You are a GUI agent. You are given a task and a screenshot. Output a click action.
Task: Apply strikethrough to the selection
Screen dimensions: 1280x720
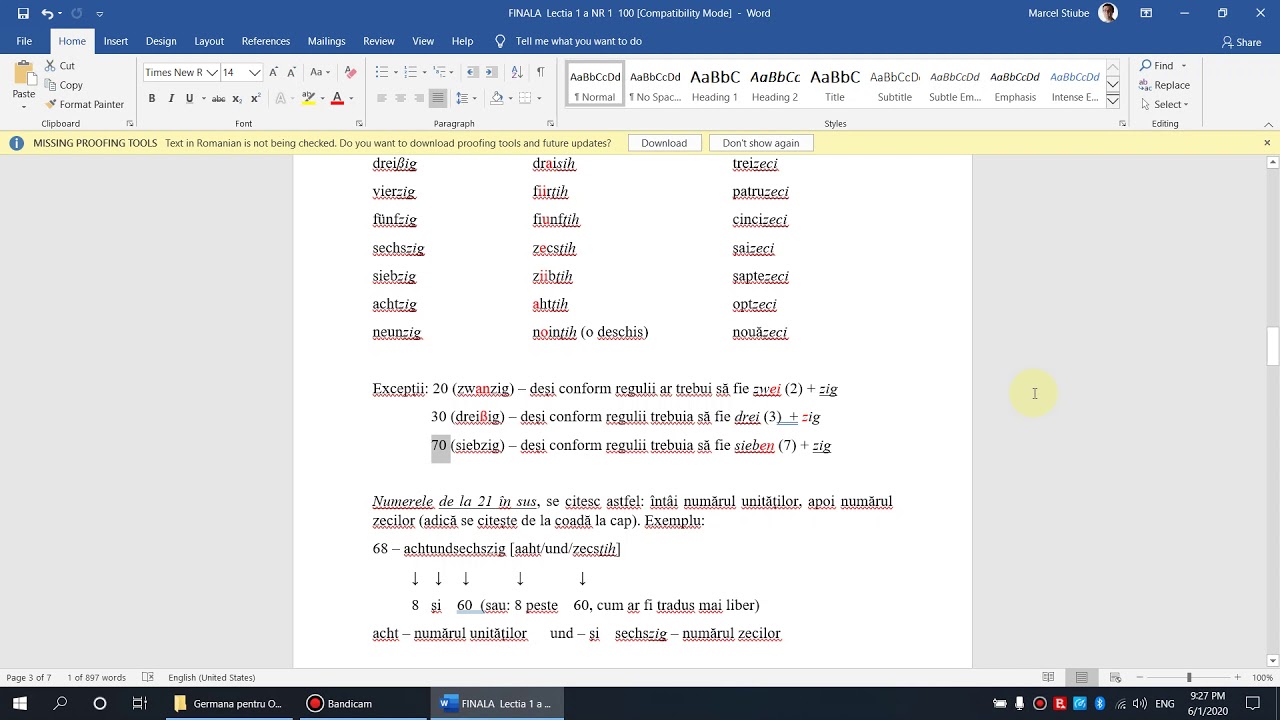(x=218, y=98)
